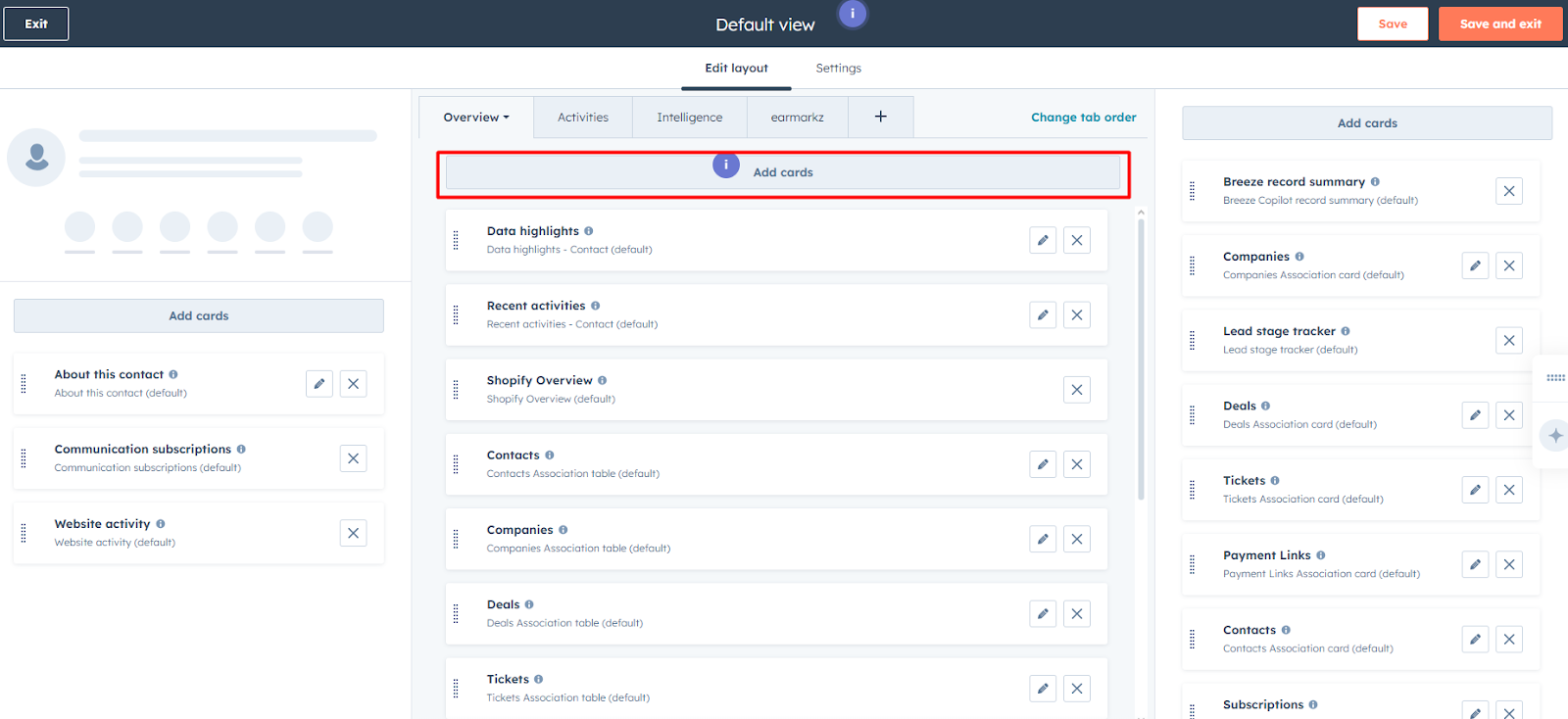The image size is (1568, 719).
Task: Remove the Shopify Overview card
Action: [x=1076, y=390]
